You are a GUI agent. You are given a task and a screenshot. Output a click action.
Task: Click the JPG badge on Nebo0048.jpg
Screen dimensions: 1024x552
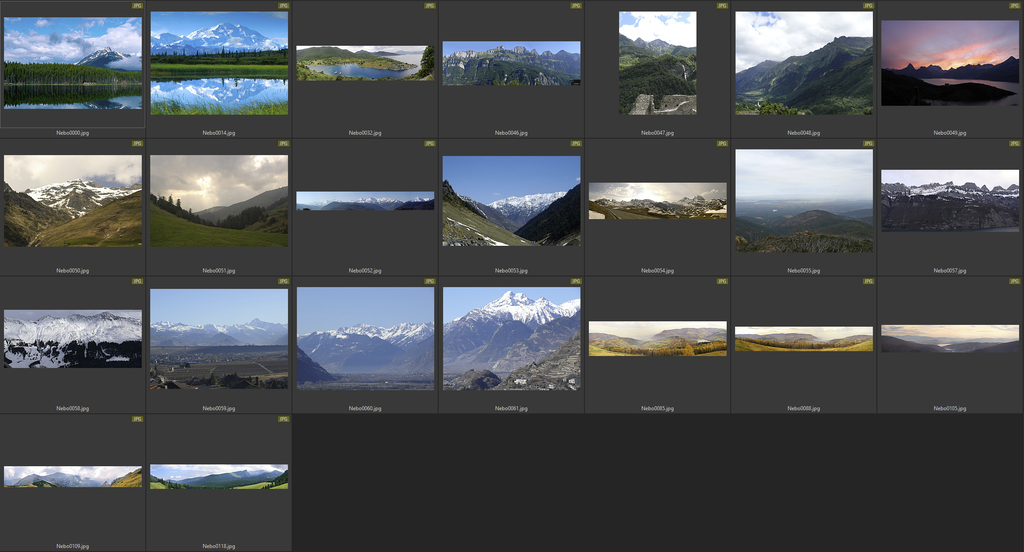[867, 5]
